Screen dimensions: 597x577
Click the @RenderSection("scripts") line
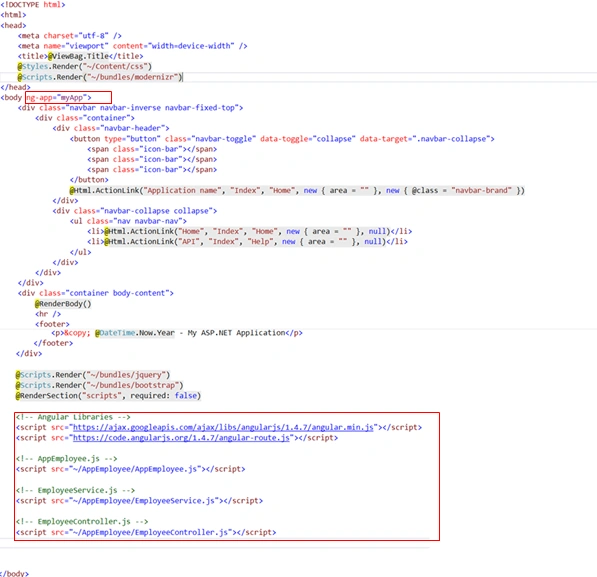108,396
